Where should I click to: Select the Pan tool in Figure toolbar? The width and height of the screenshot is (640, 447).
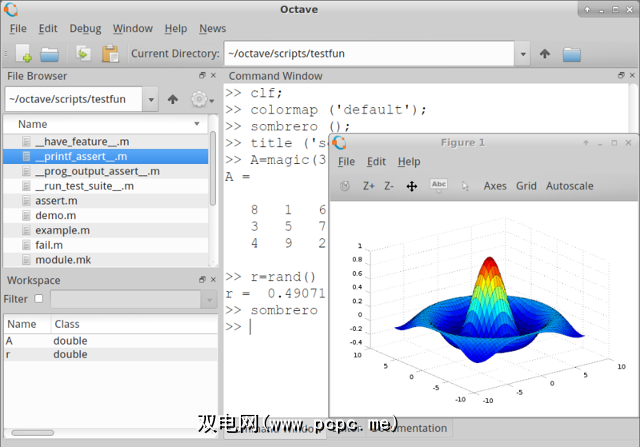(x=412, y=186)
